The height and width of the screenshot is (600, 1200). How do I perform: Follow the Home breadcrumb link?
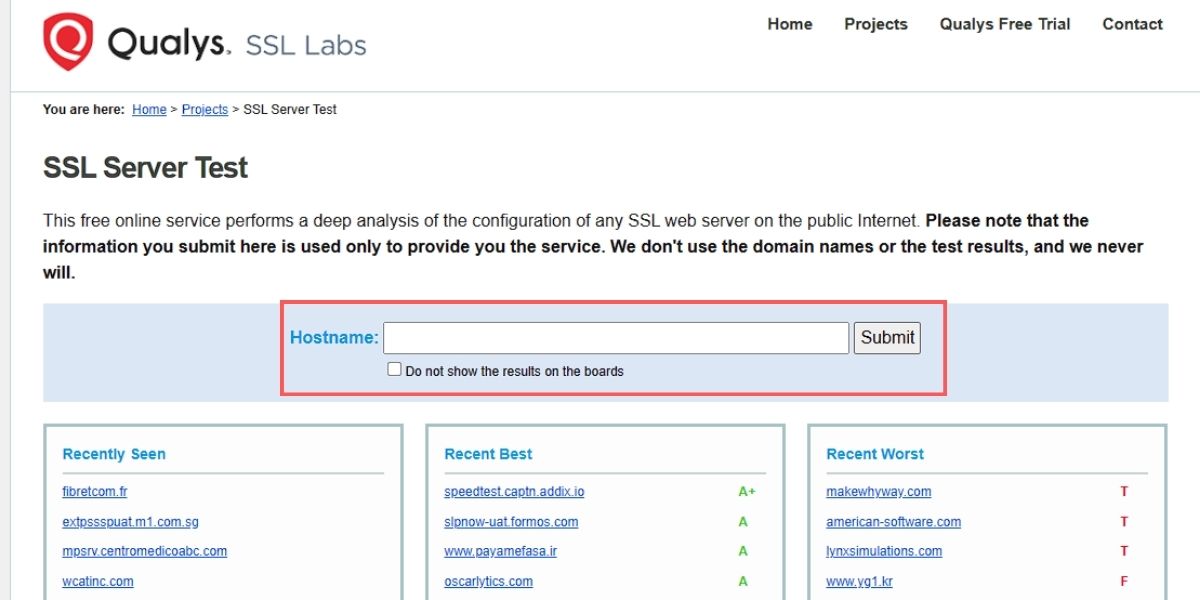pyautogui.click(x=149, y=110)
